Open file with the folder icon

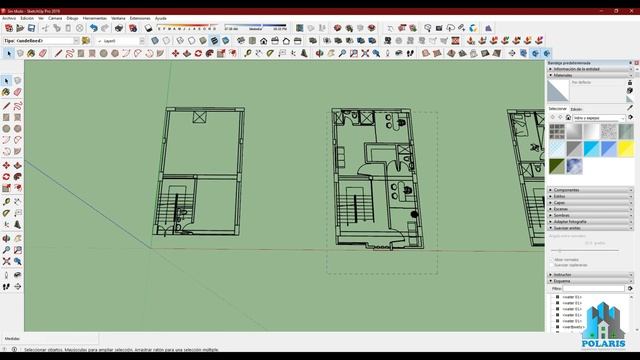[20, 28]
